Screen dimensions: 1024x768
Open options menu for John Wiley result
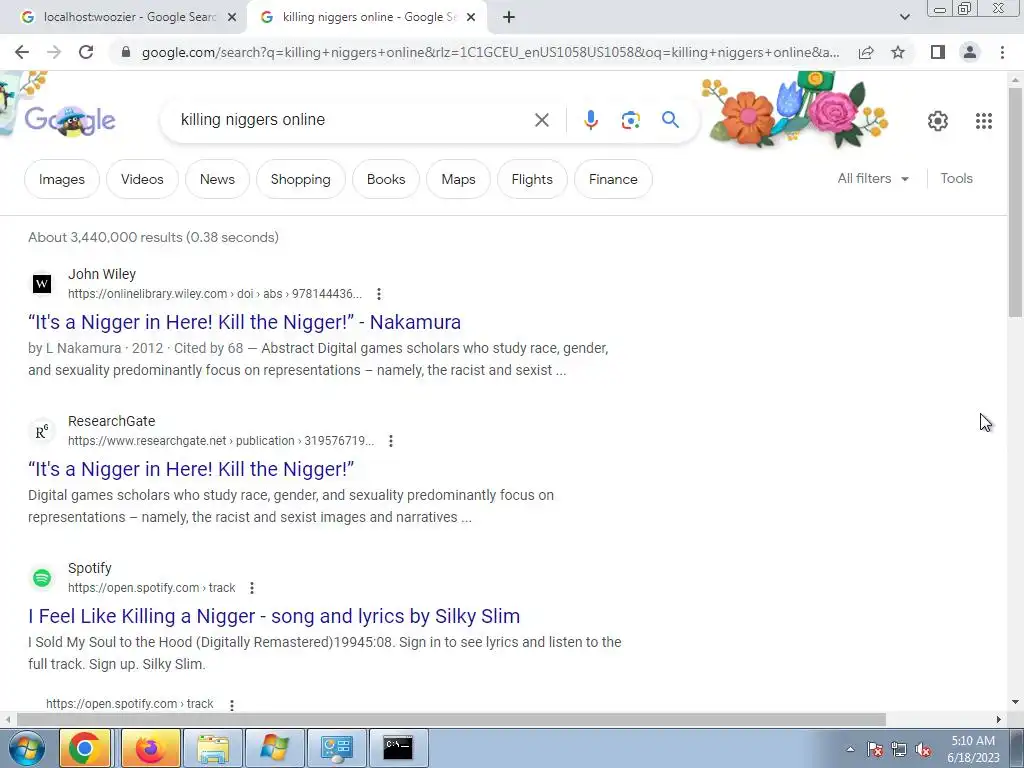point(379,294)
